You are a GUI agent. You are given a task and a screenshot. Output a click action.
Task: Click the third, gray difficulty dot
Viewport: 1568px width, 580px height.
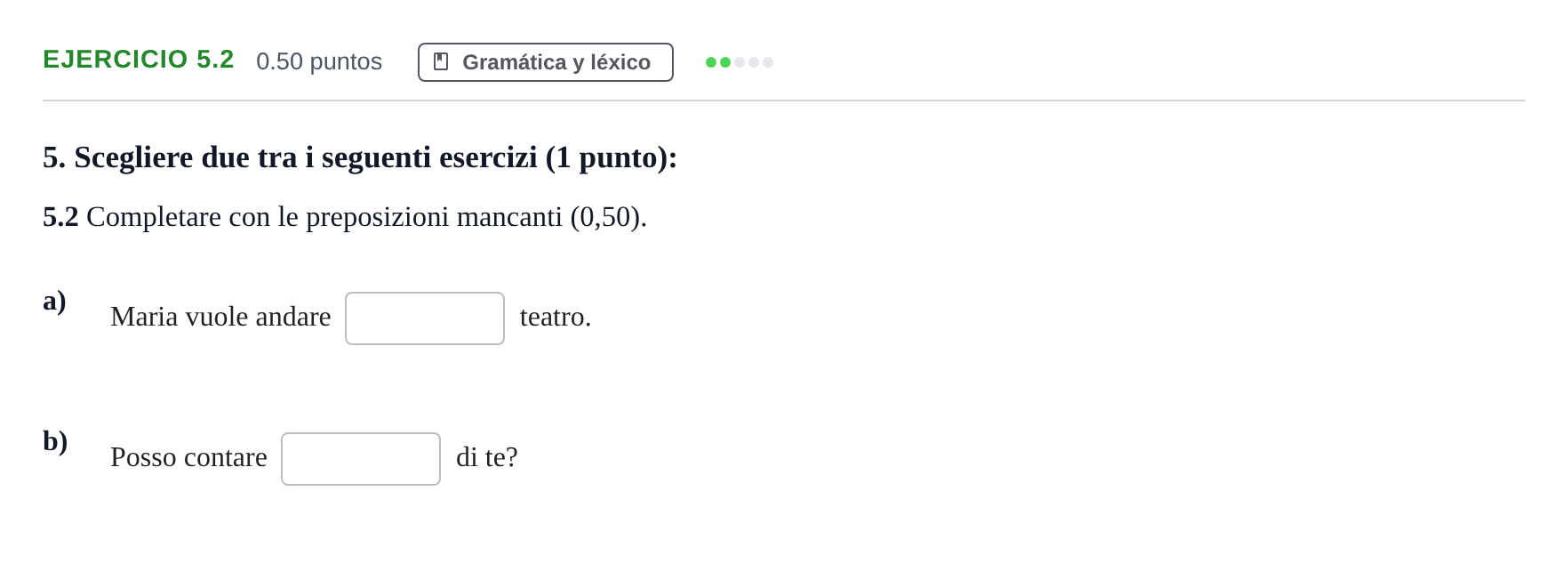point(740,62)
